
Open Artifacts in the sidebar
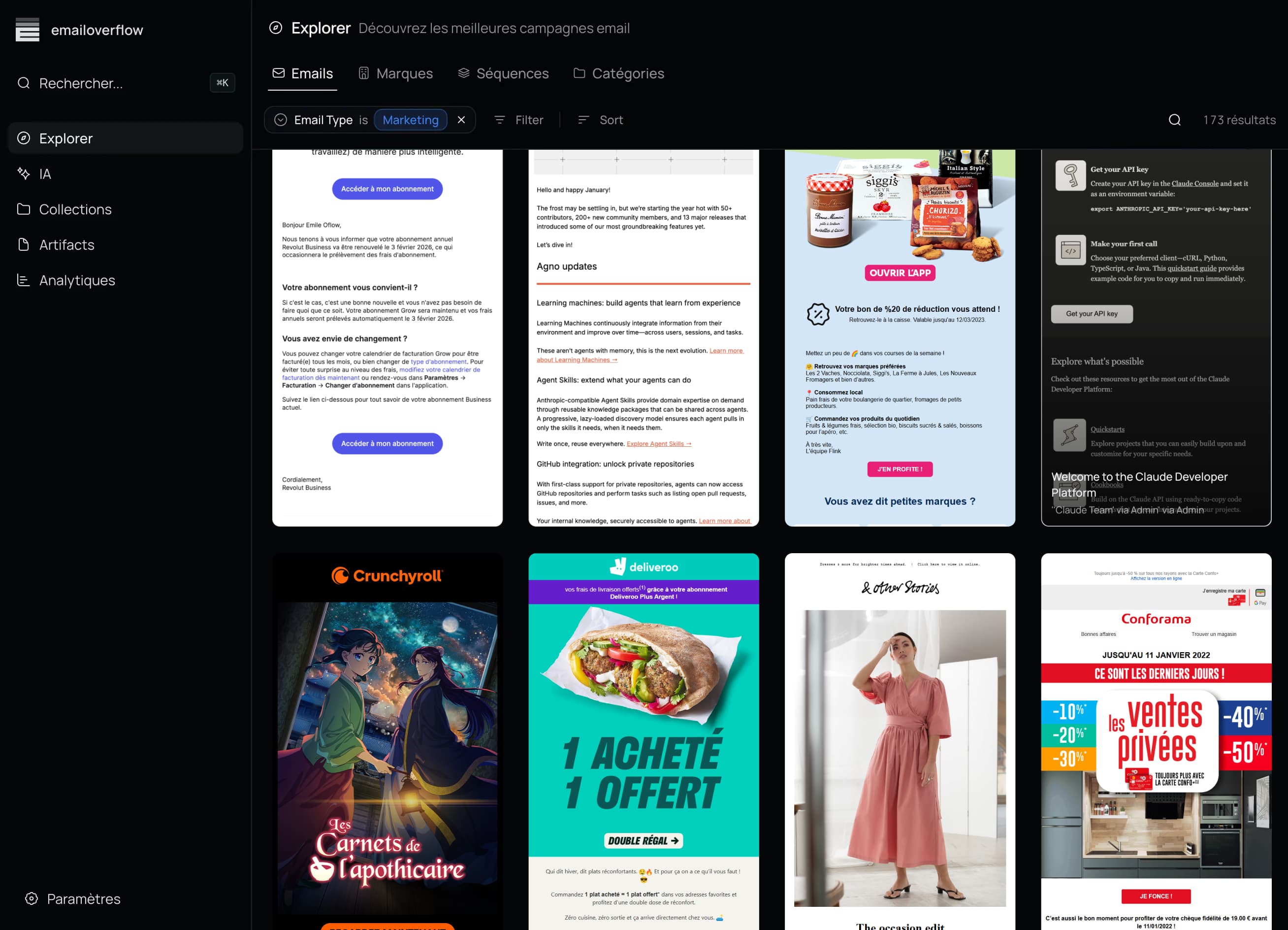pyautogui.click(x=66, y=245)
